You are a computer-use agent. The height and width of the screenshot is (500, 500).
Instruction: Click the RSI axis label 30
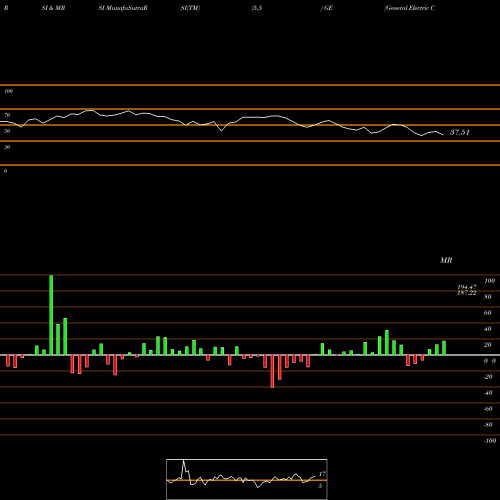7,147
